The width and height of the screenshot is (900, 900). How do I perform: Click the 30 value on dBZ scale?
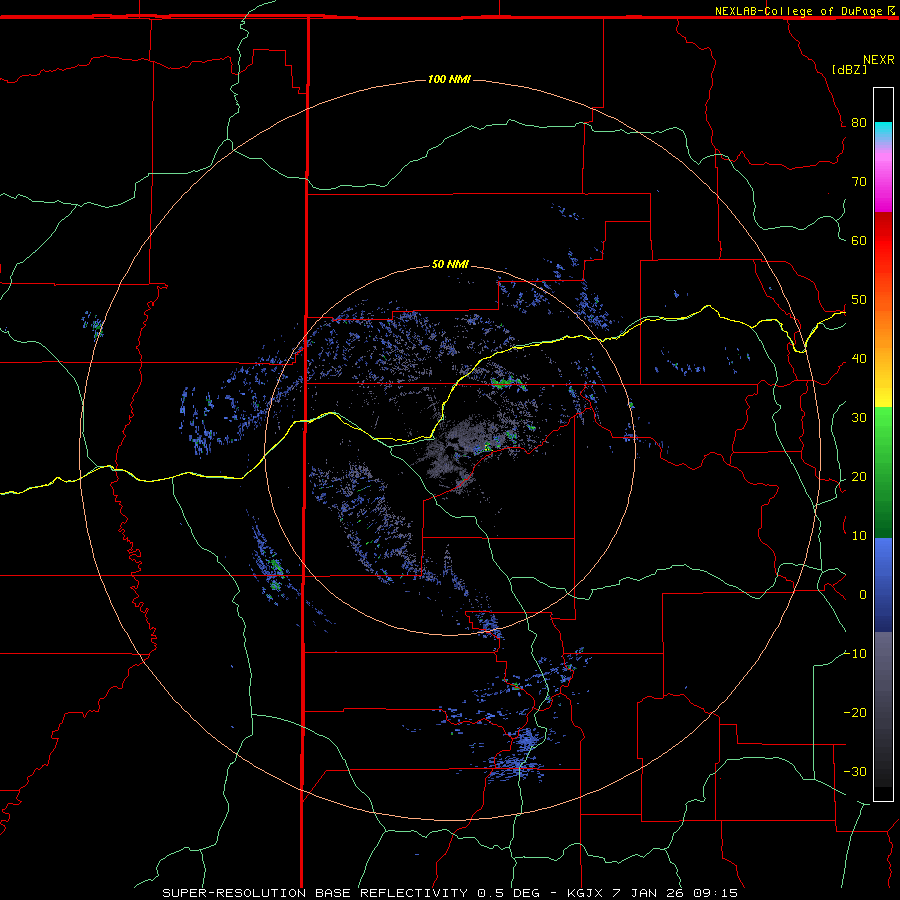tap(859, 418)
